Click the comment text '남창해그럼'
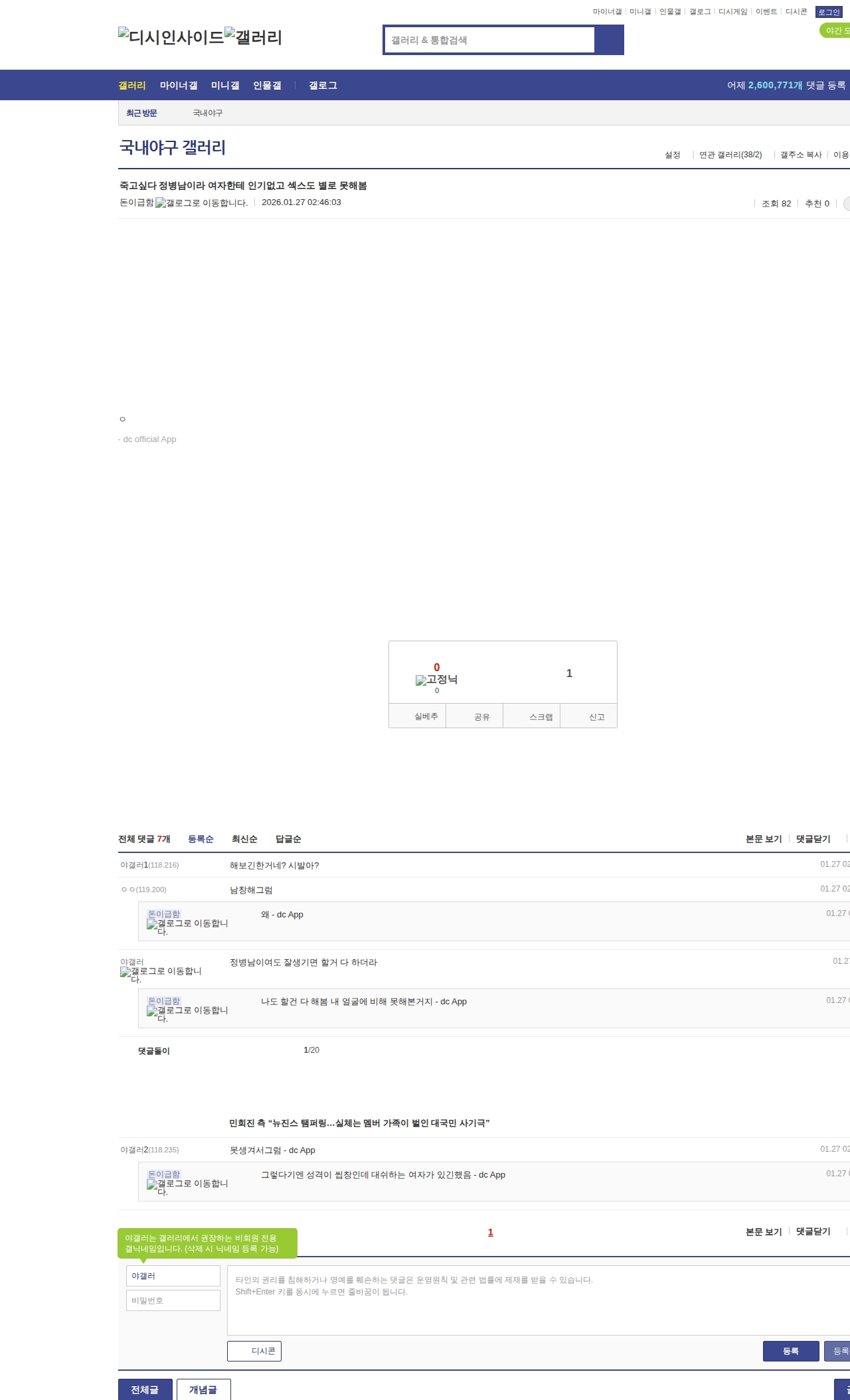The image size is (850, 1400). (x=251, y=890)
